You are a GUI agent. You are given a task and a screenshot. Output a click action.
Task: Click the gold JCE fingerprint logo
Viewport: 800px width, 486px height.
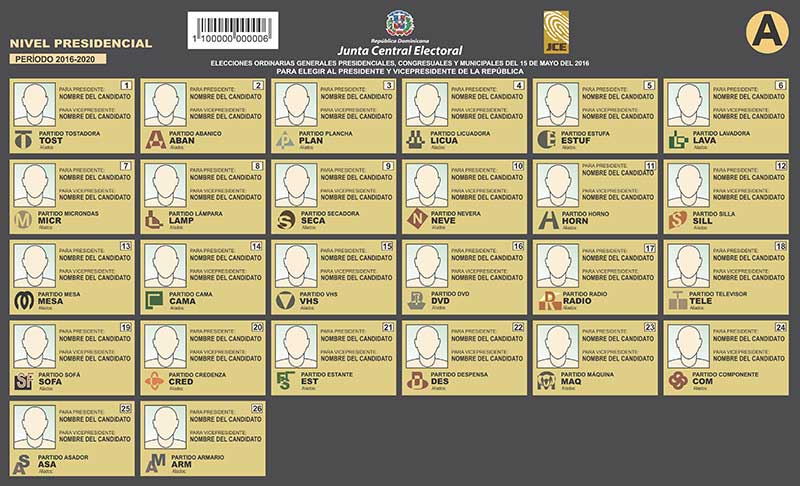click(556, 32)
